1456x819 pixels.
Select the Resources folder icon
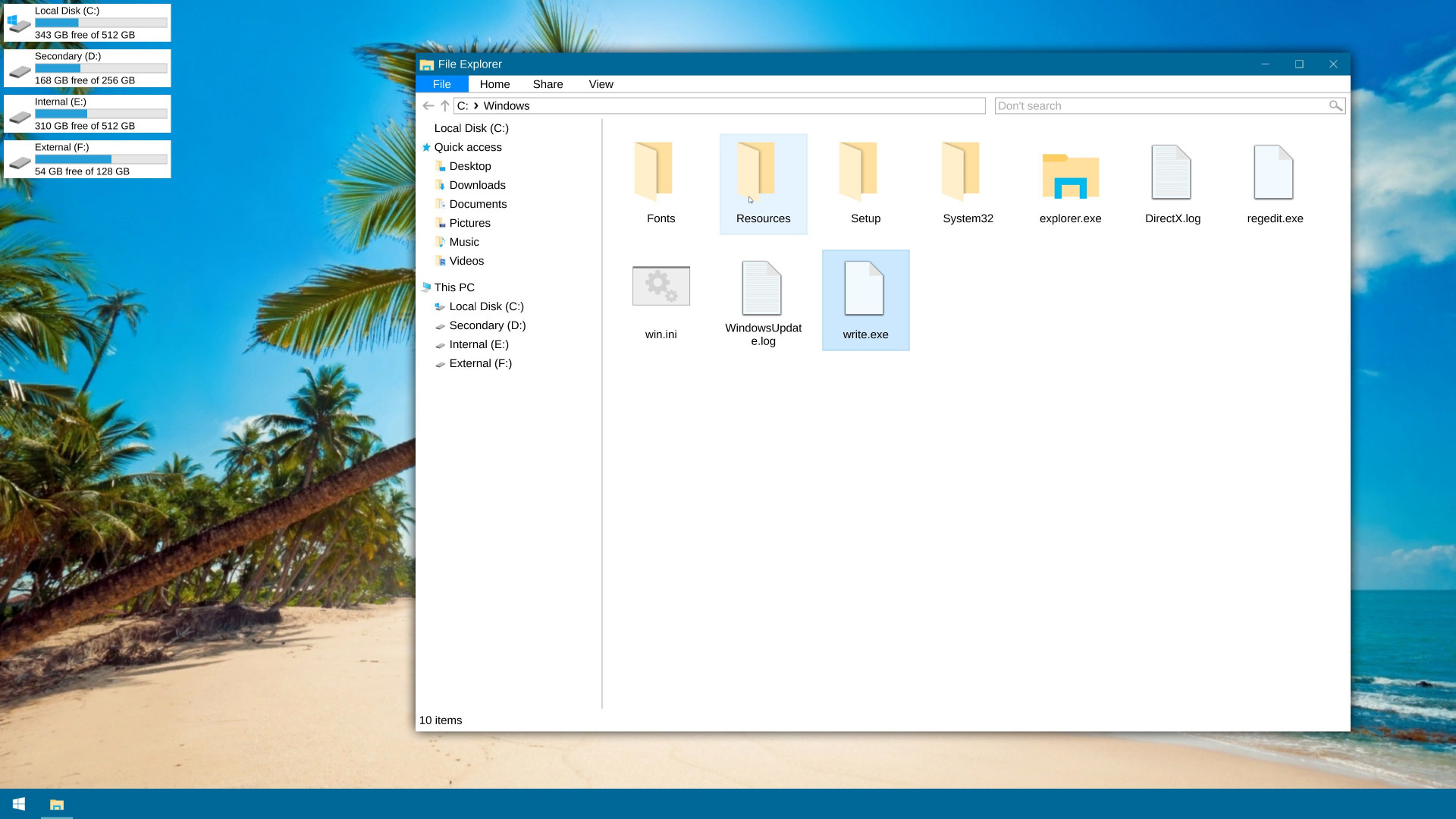pyautogui.click(x=756, y=171)
